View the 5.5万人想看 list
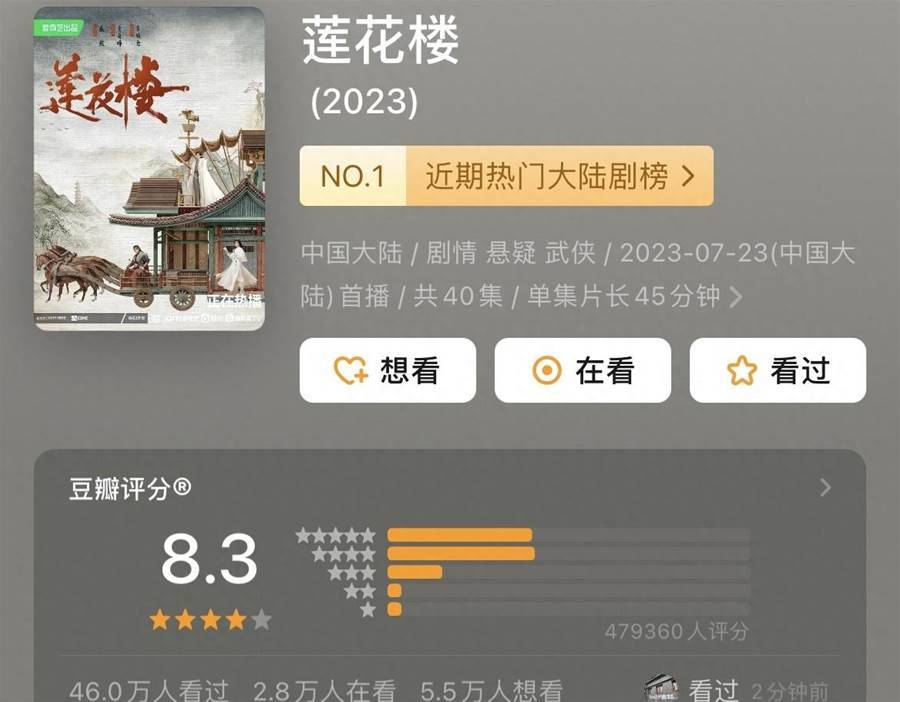Image resolution: width=900 pixels, height=702 pixels. coord(491,690)
